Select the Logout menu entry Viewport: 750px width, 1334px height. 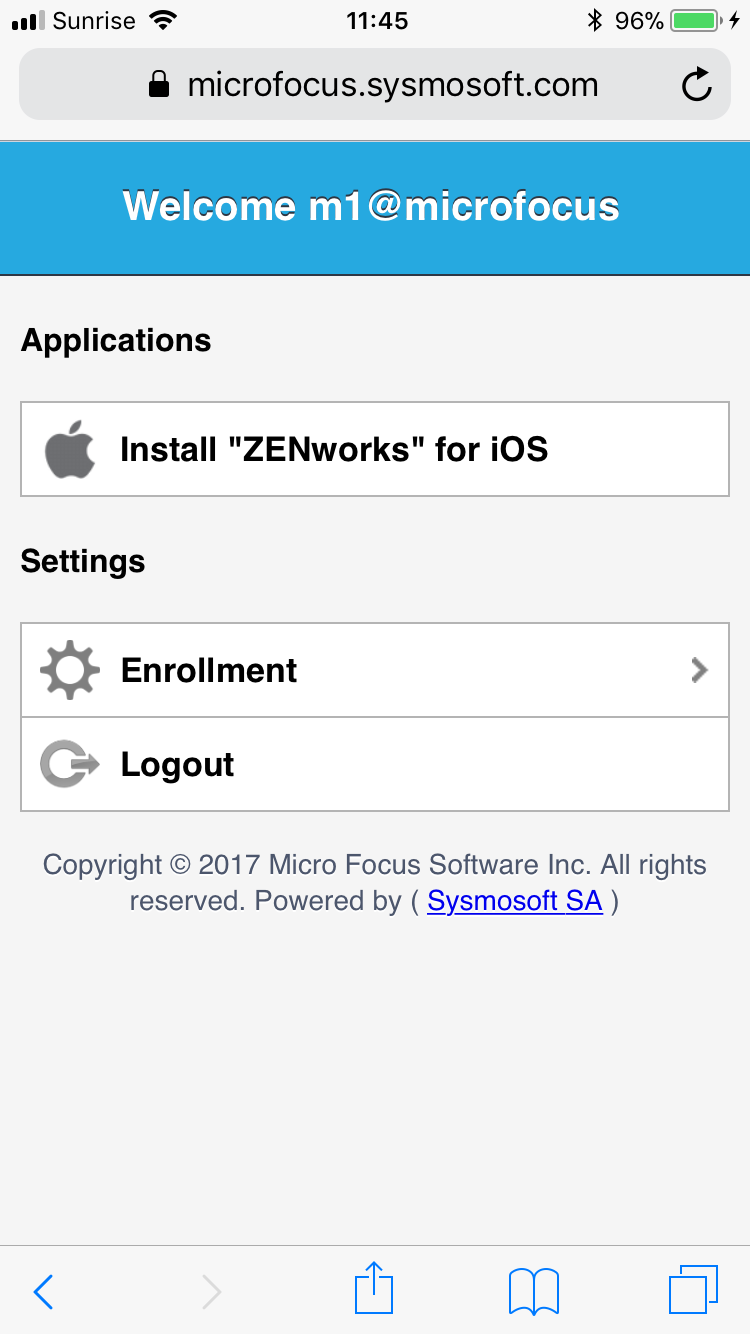375,765
